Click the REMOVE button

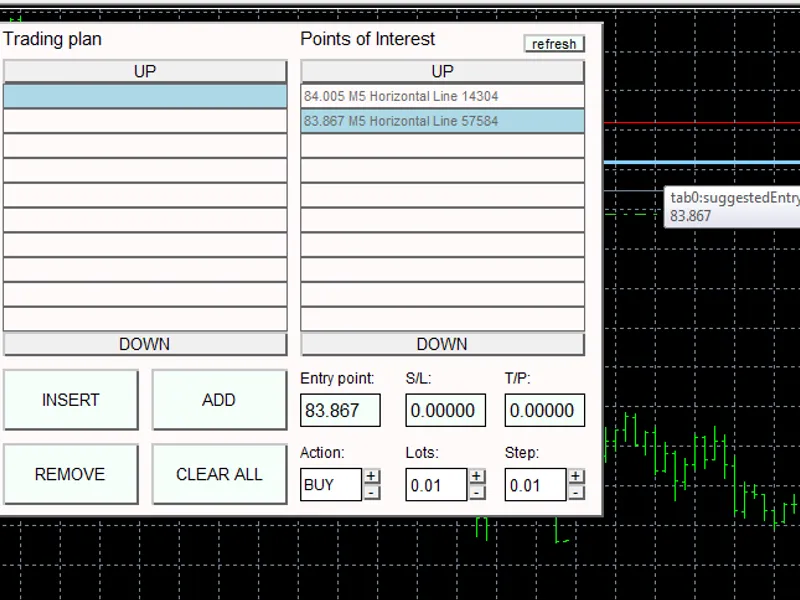[71, 474]
